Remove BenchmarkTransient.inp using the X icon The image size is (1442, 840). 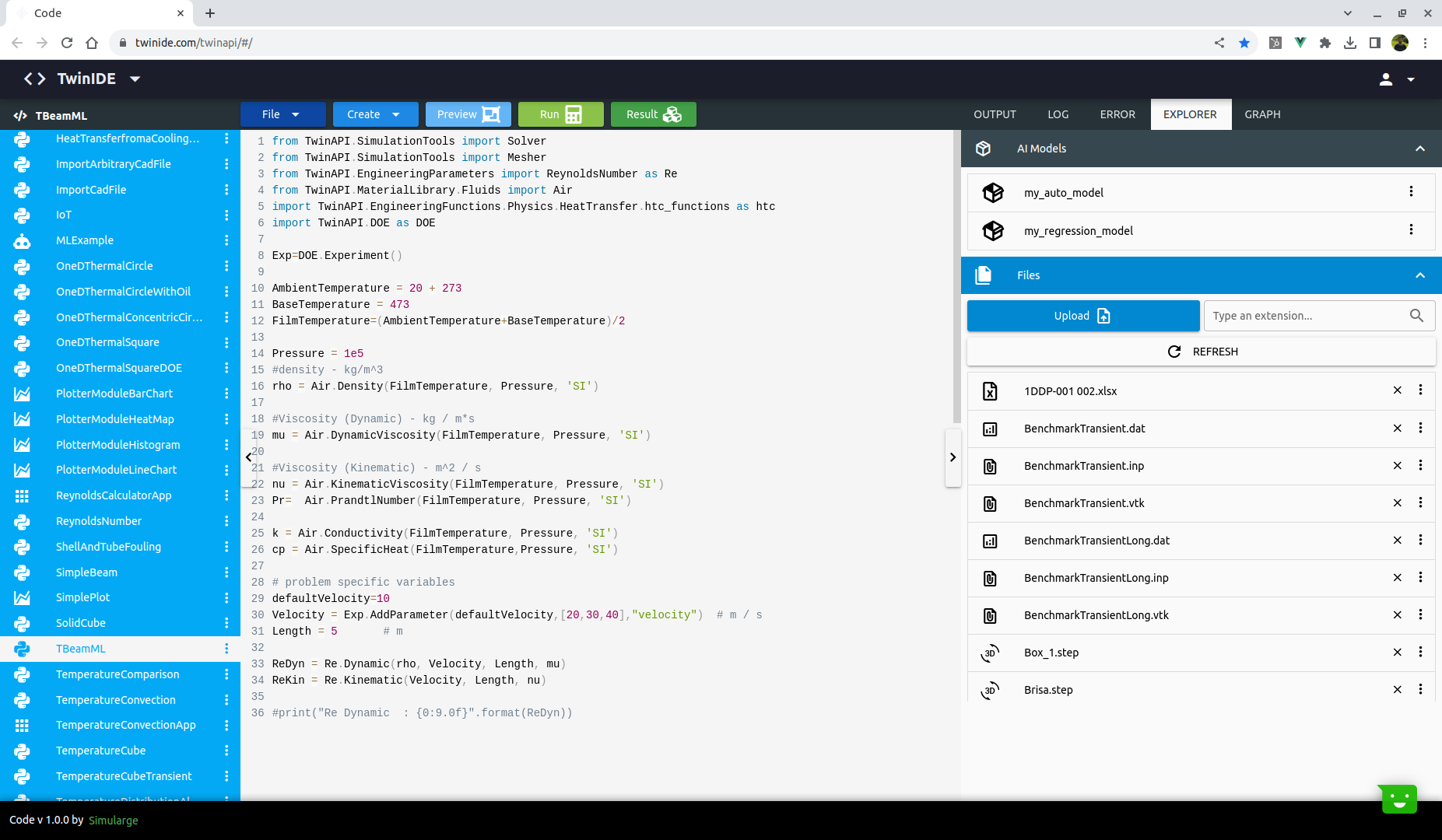(1397, 465)
